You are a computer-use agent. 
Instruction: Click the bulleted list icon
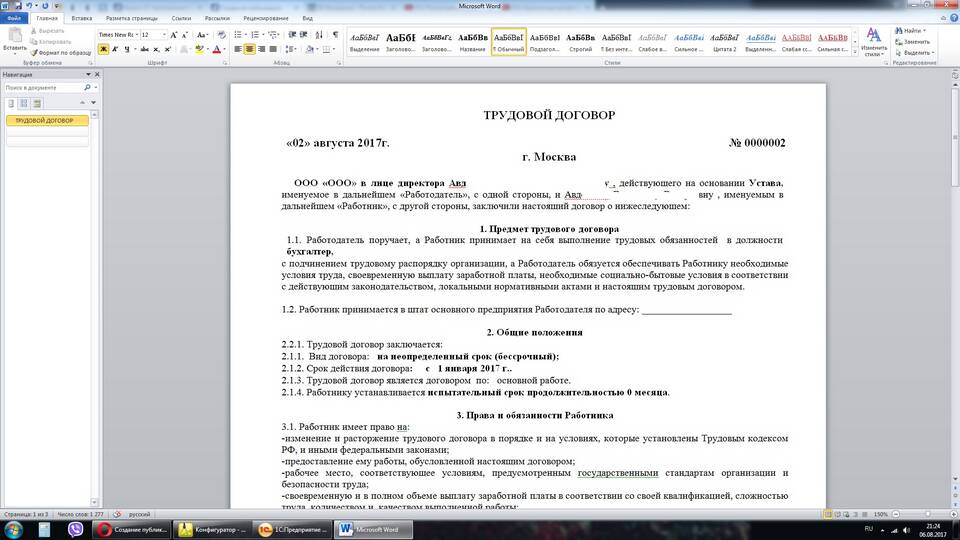(239, 35)
